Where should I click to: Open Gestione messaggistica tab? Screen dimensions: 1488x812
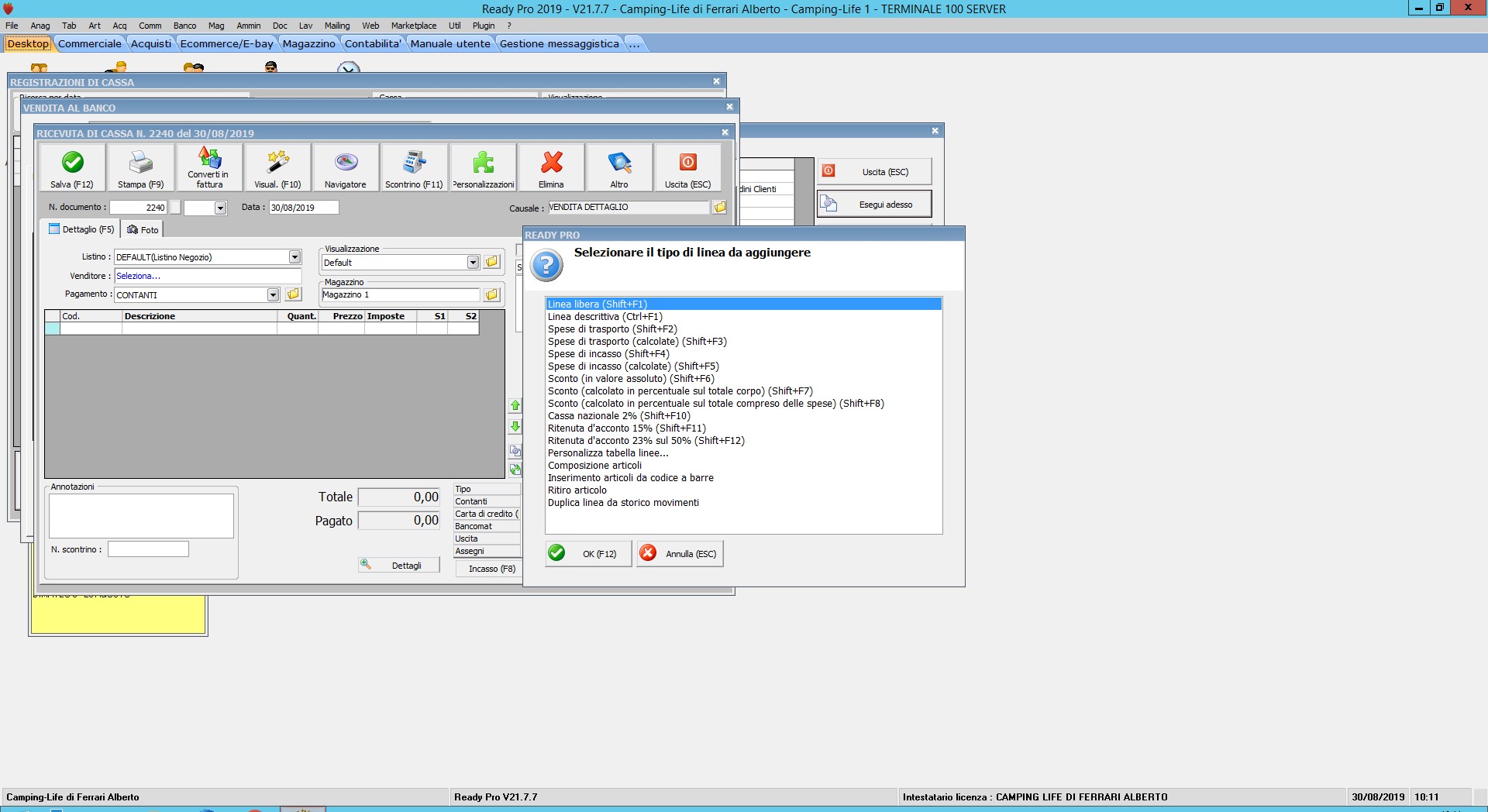tap(559, 43)
